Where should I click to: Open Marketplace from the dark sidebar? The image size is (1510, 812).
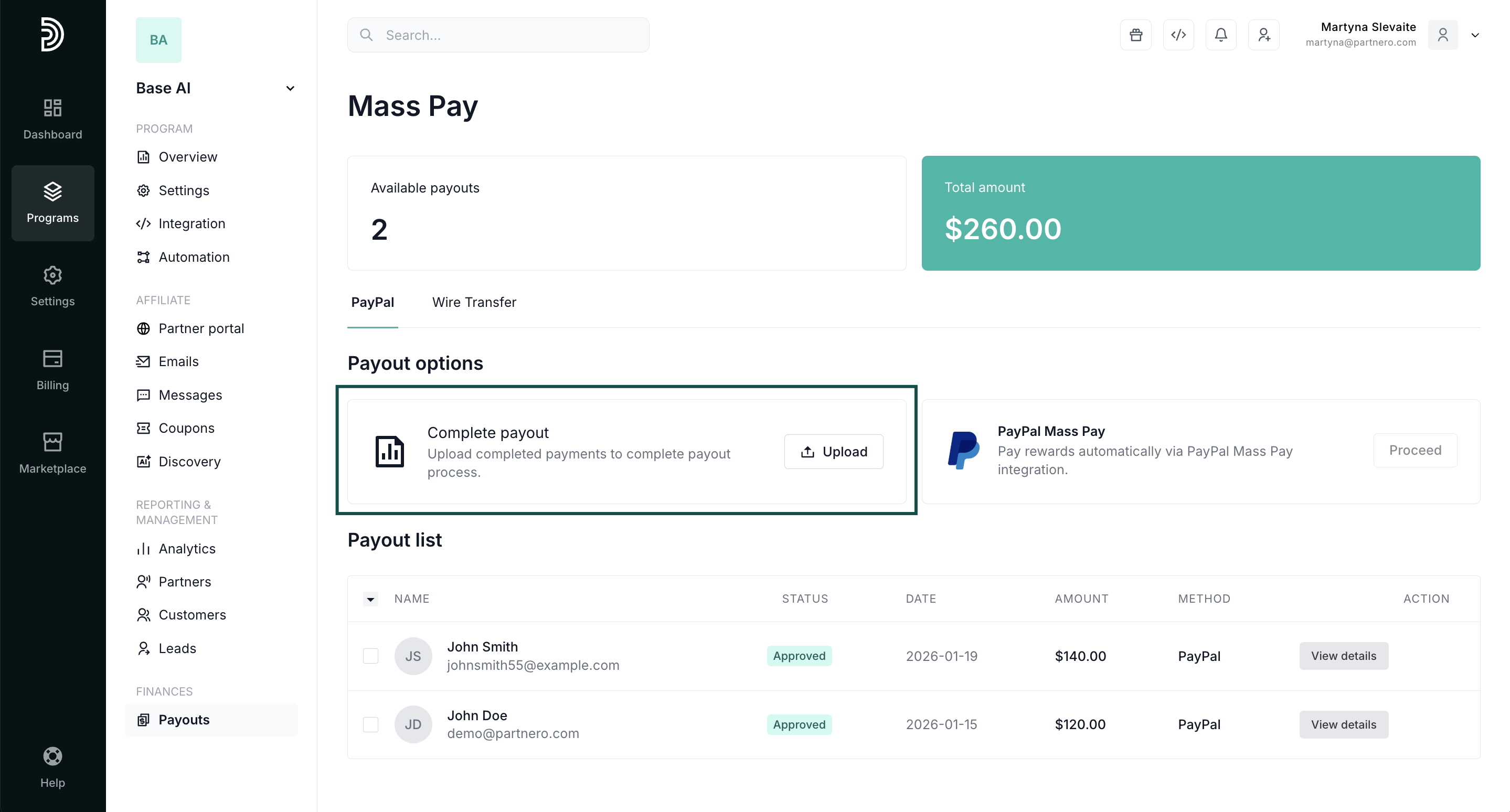click(52, 453)
